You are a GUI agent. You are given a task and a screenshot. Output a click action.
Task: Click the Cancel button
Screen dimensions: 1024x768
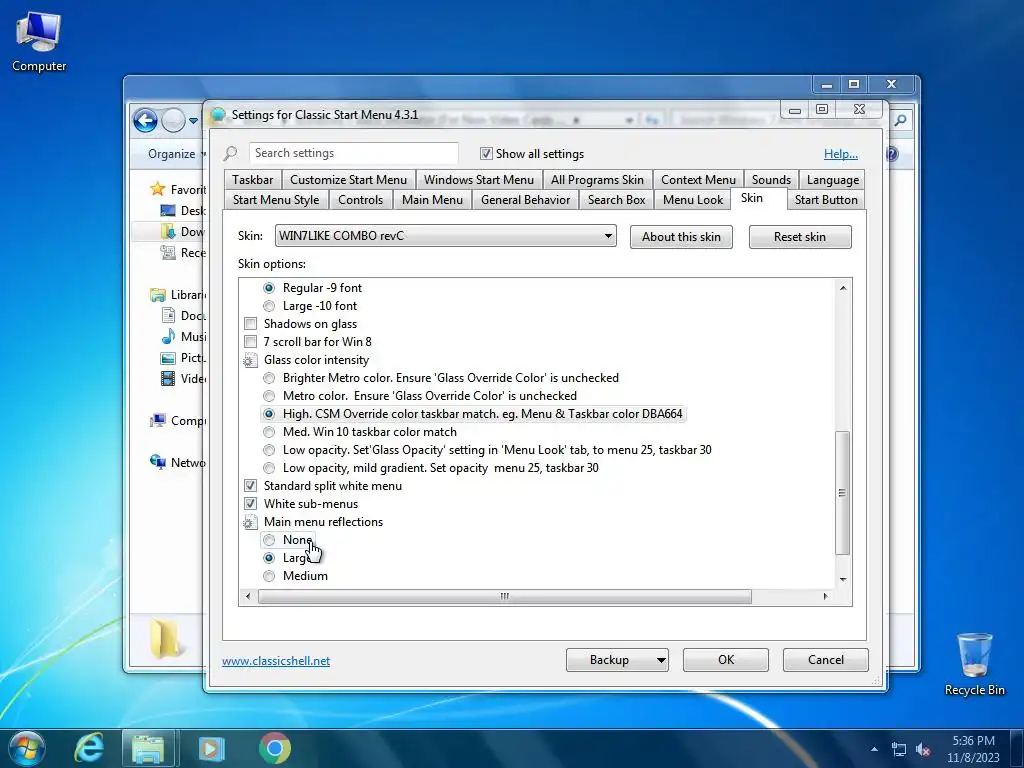(825, 660)
